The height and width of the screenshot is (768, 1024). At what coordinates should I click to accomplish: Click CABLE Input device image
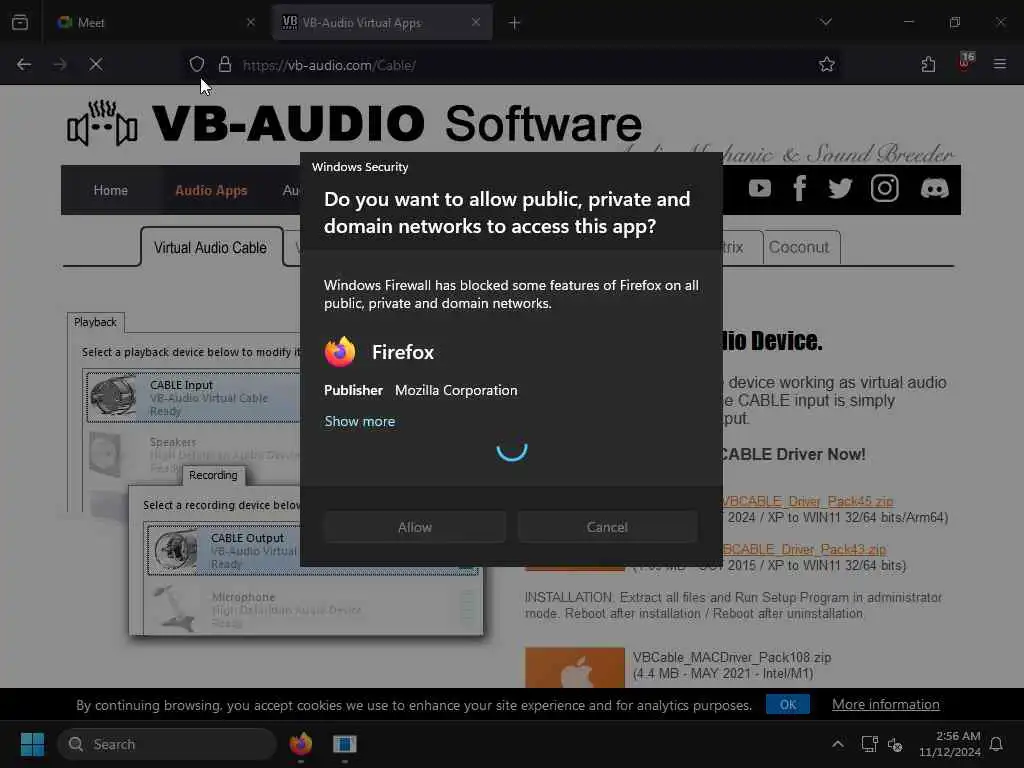click(114, 396)
